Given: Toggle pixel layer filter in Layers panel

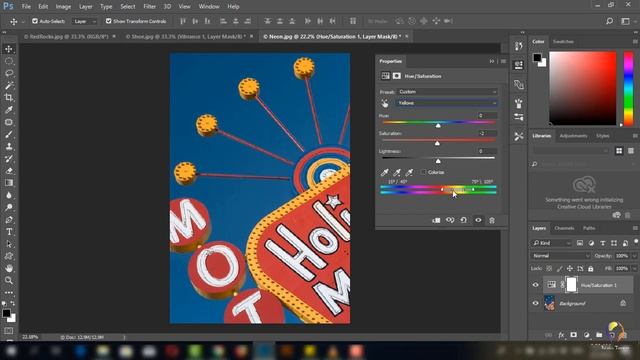Looking at the screenshot, I should (x=580, y=243).
